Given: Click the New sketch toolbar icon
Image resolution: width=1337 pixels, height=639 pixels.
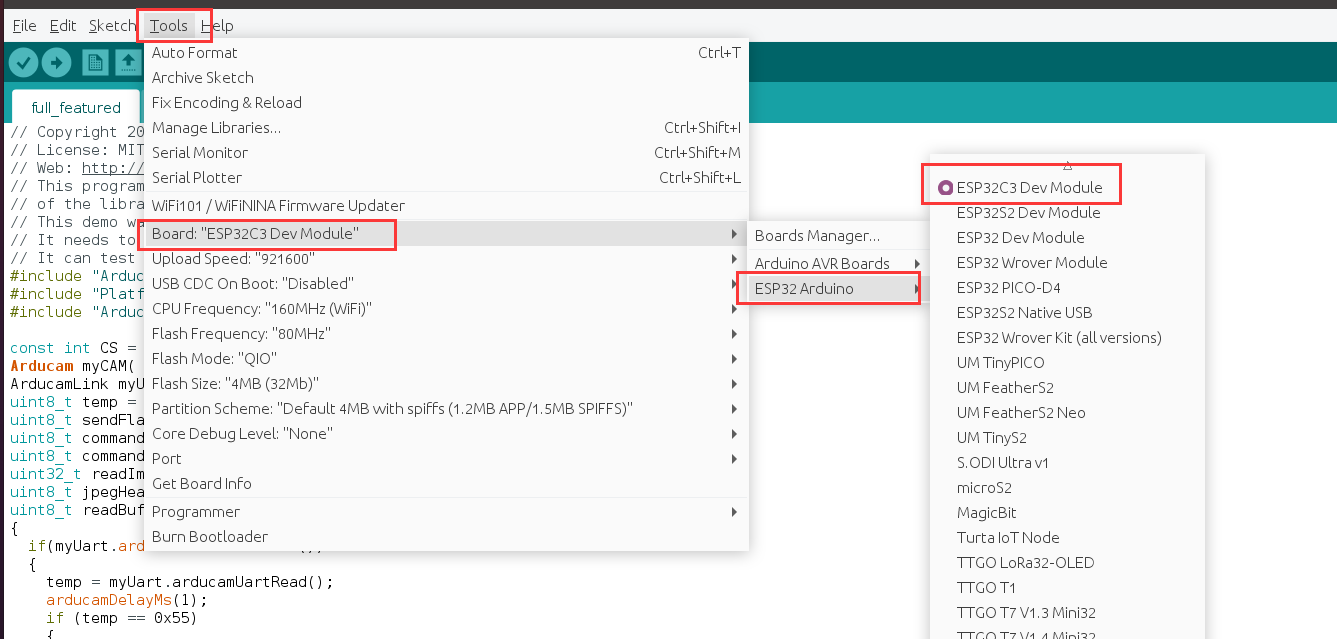Looking at the screenshot, I should pos(95,63).
